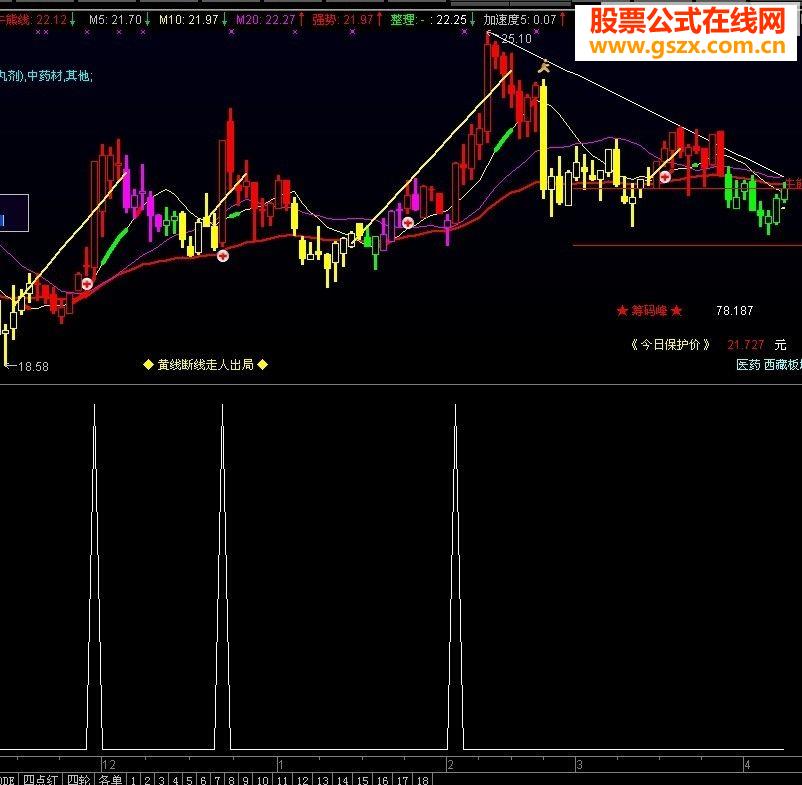Click the M5: 21.70 moving average label
Screen dimensions: 802x785
[x=115, y=20]
